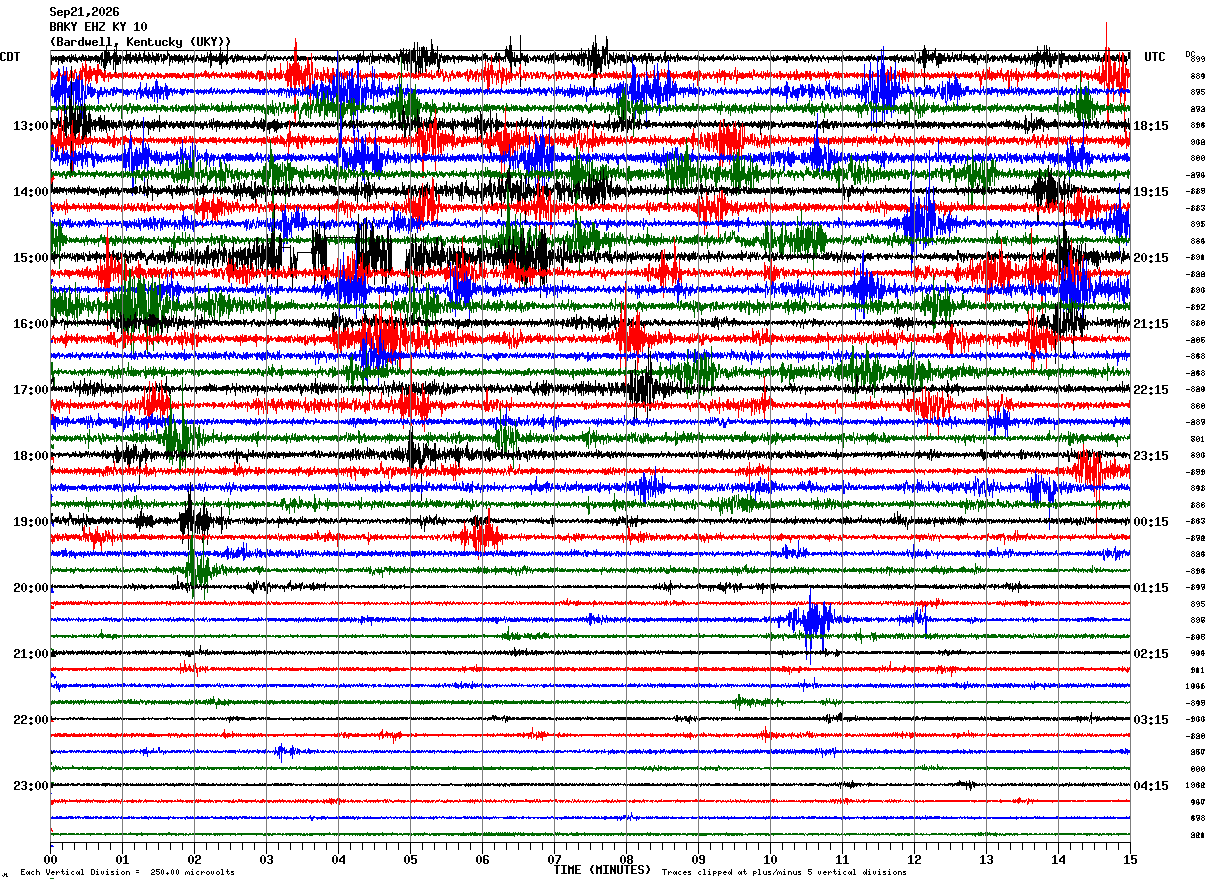Click the traces clipped footnote text
This screenshot has height=886, width=1210.
point(784,872)
